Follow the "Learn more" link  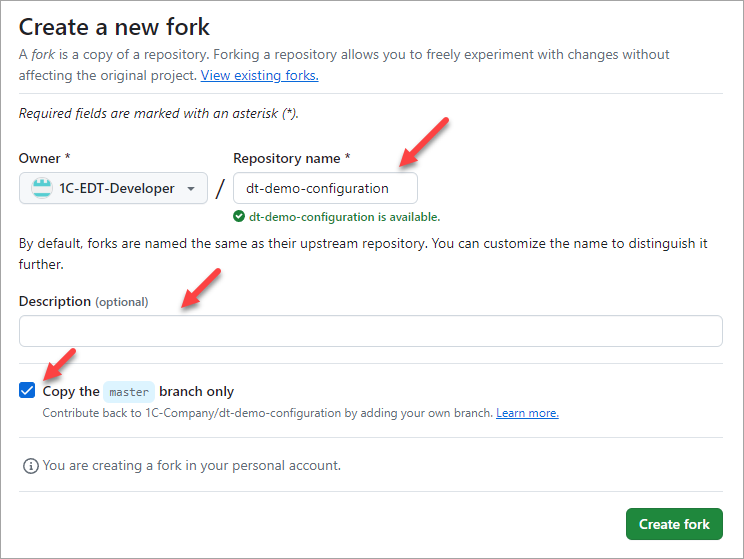click(x=527, y=413)
